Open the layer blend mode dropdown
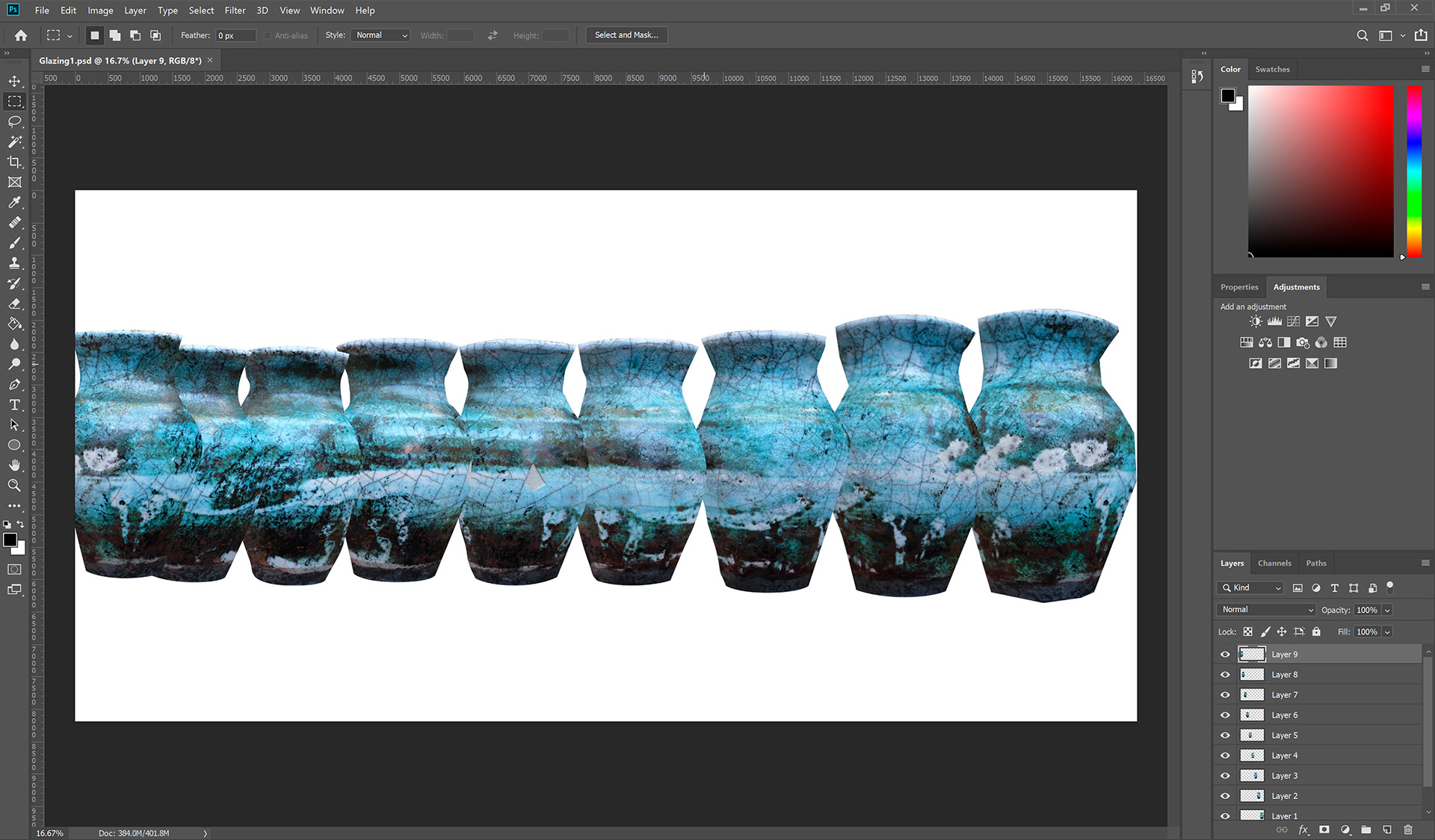The width and height of the screenshot is (1435, 840). 1266,610
